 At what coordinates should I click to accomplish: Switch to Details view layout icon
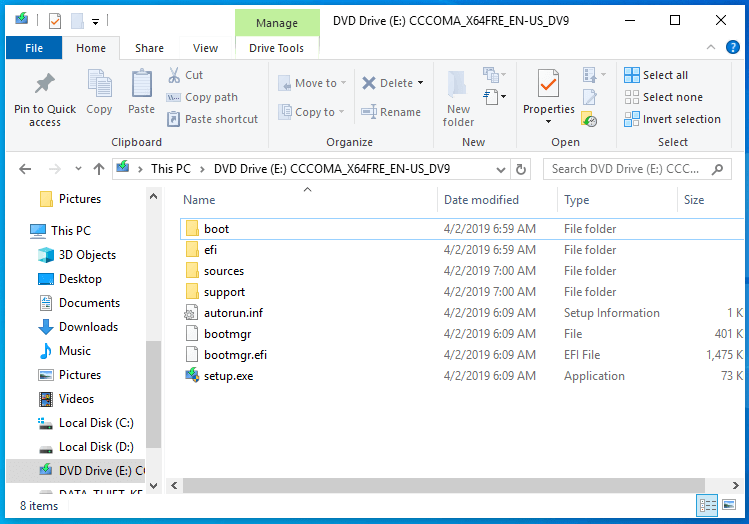[x=707, y=505]
